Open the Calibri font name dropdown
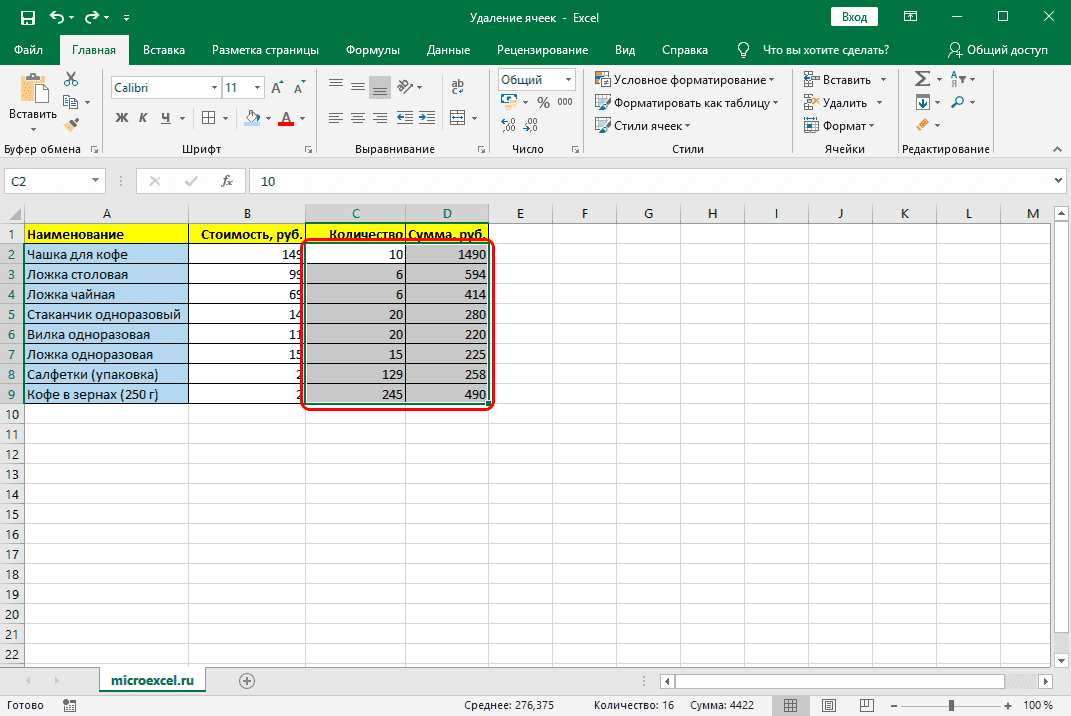1071x716 pixels. click(x=164, y=88)
